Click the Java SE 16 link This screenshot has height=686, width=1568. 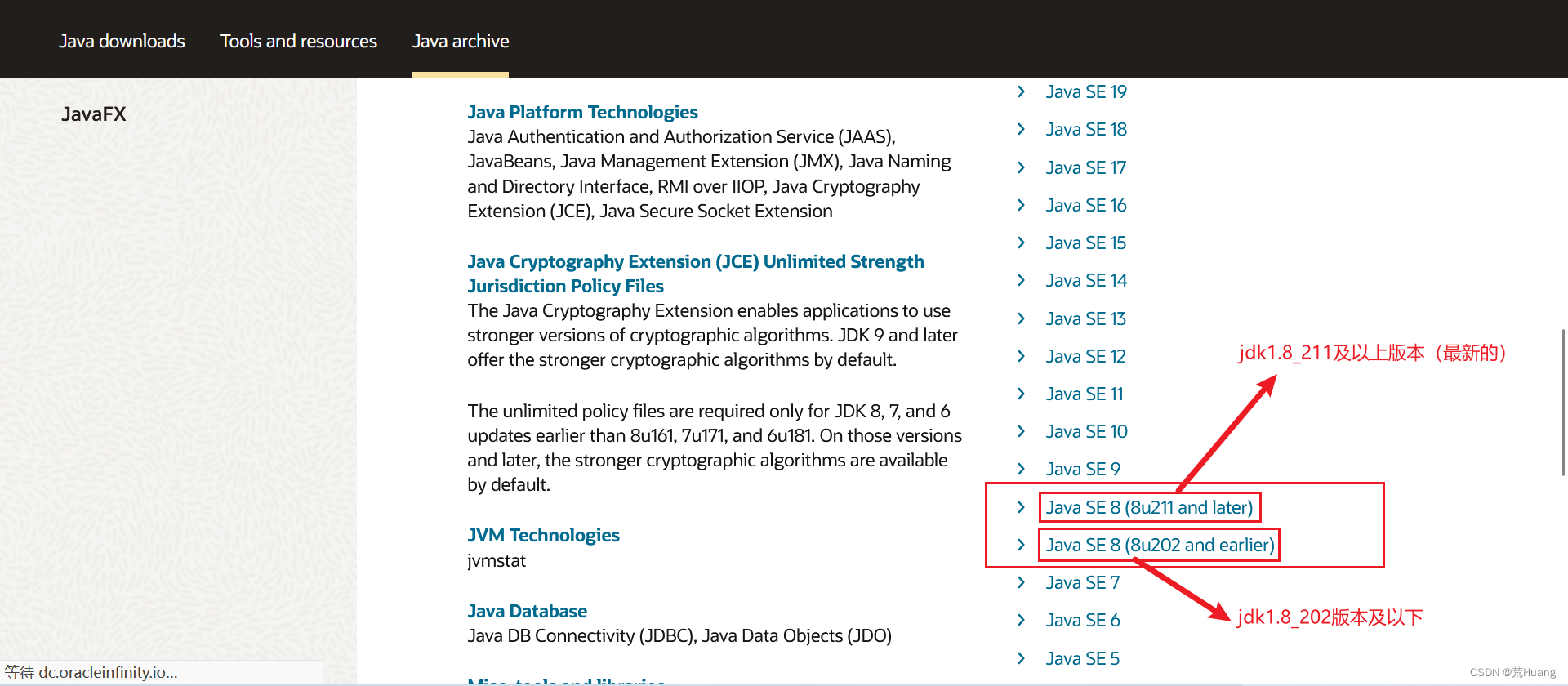point(1086,205)
